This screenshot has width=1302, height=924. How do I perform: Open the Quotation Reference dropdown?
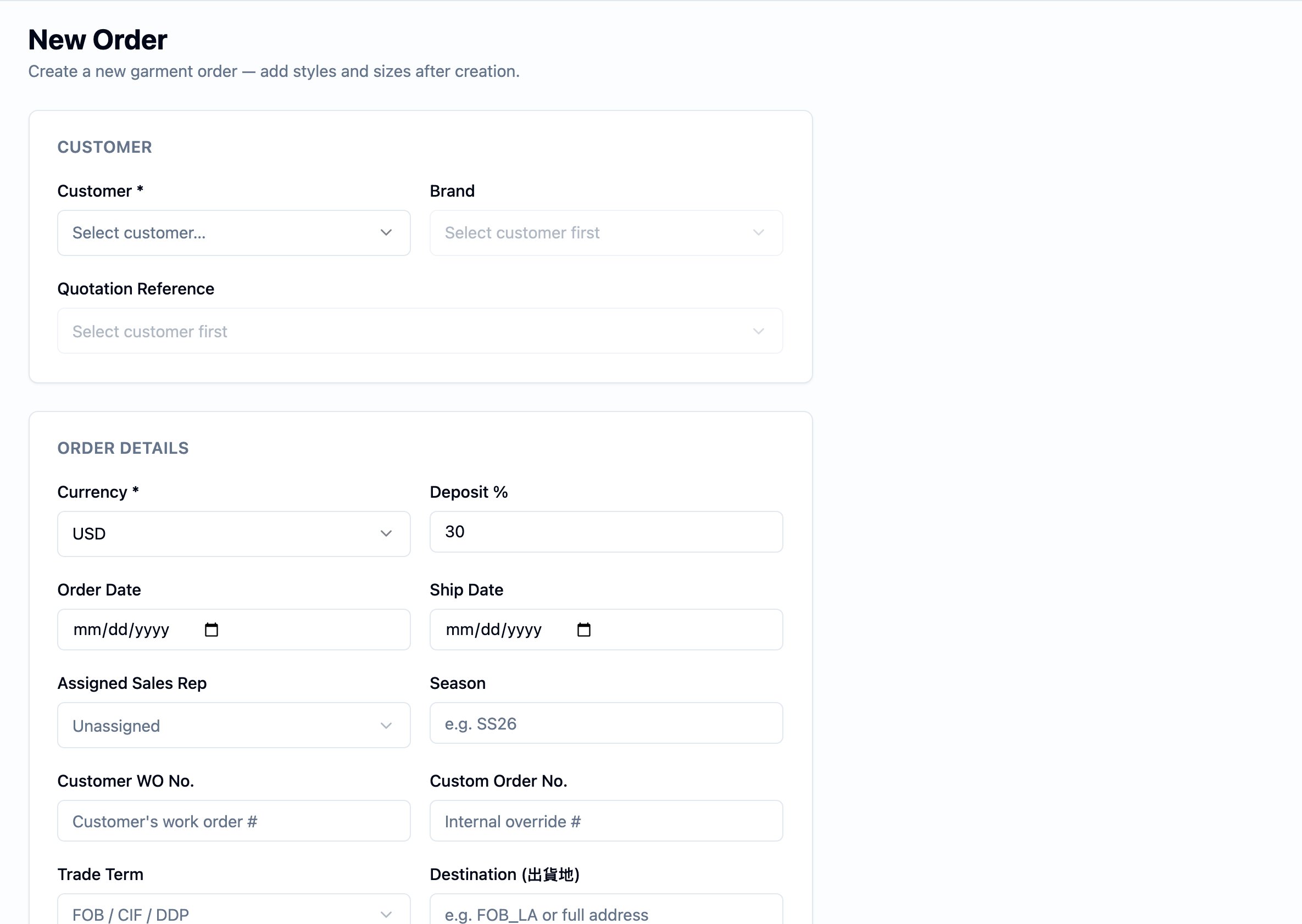[420, 331]
